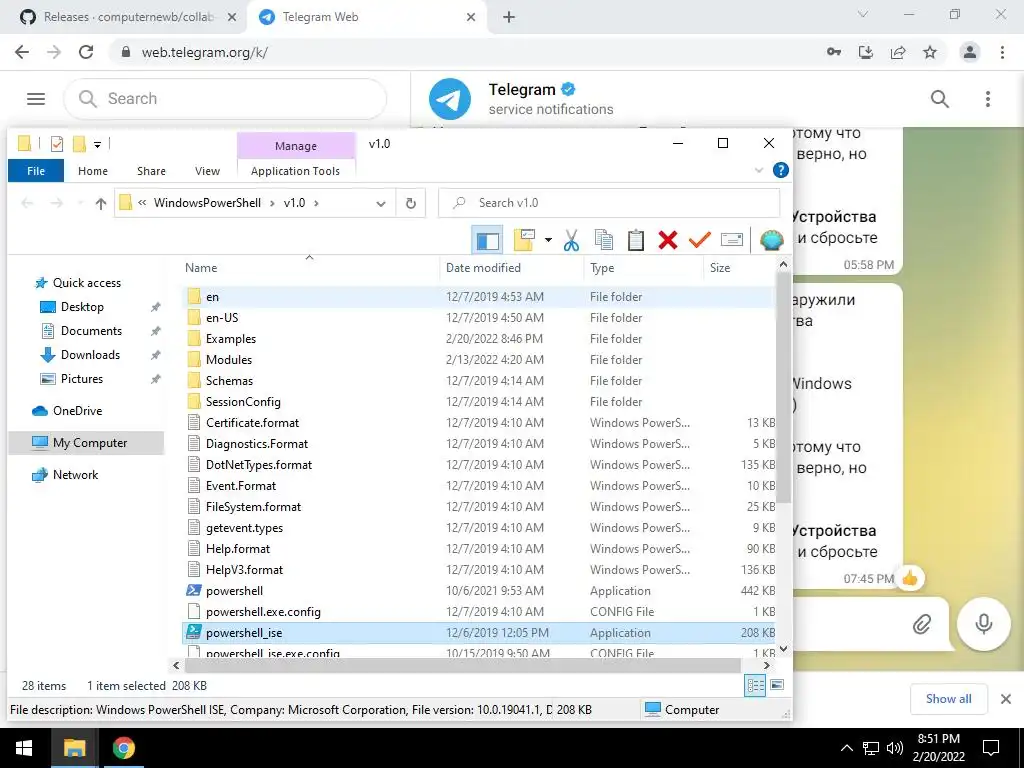Open Downloads in the navigation pane
1024x768 pixels.
coord(90,355)
